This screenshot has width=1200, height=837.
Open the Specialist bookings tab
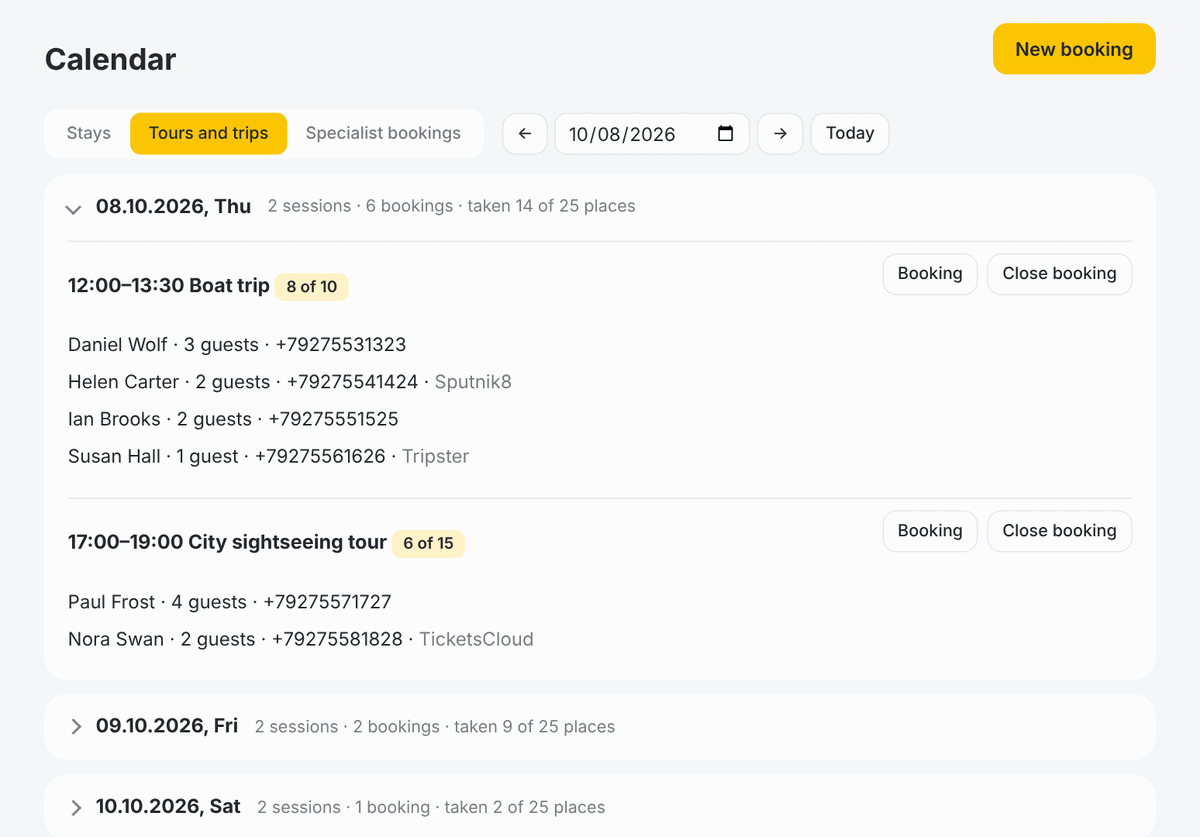click(383, 133)
